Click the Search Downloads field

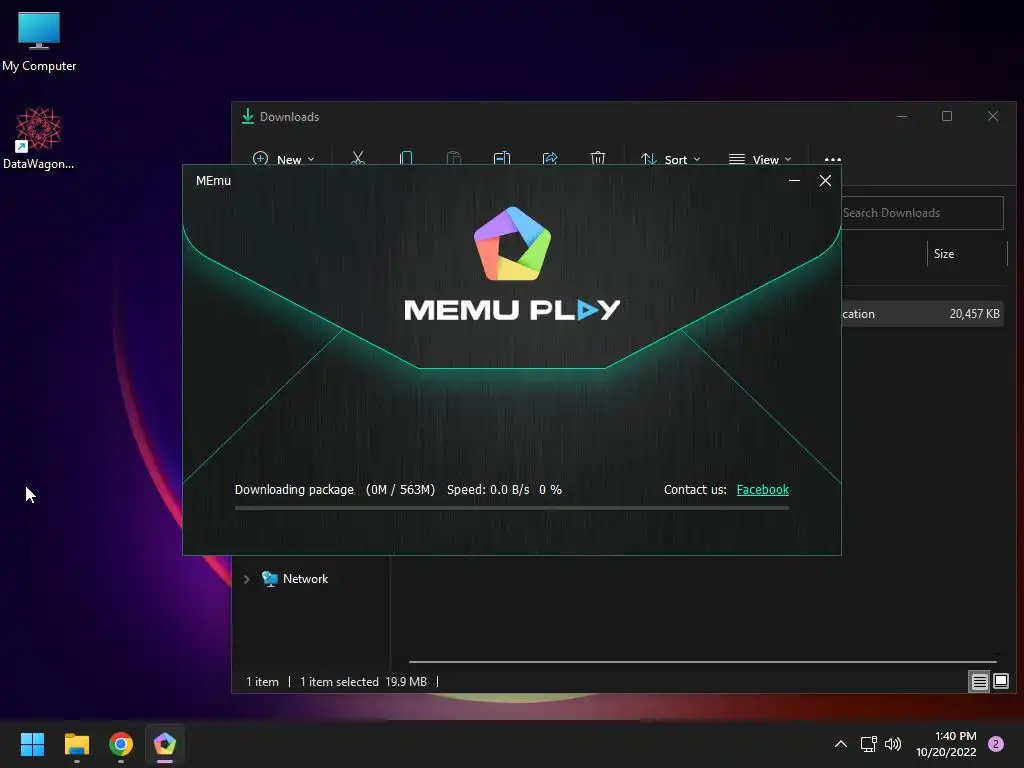click(922, 213)
